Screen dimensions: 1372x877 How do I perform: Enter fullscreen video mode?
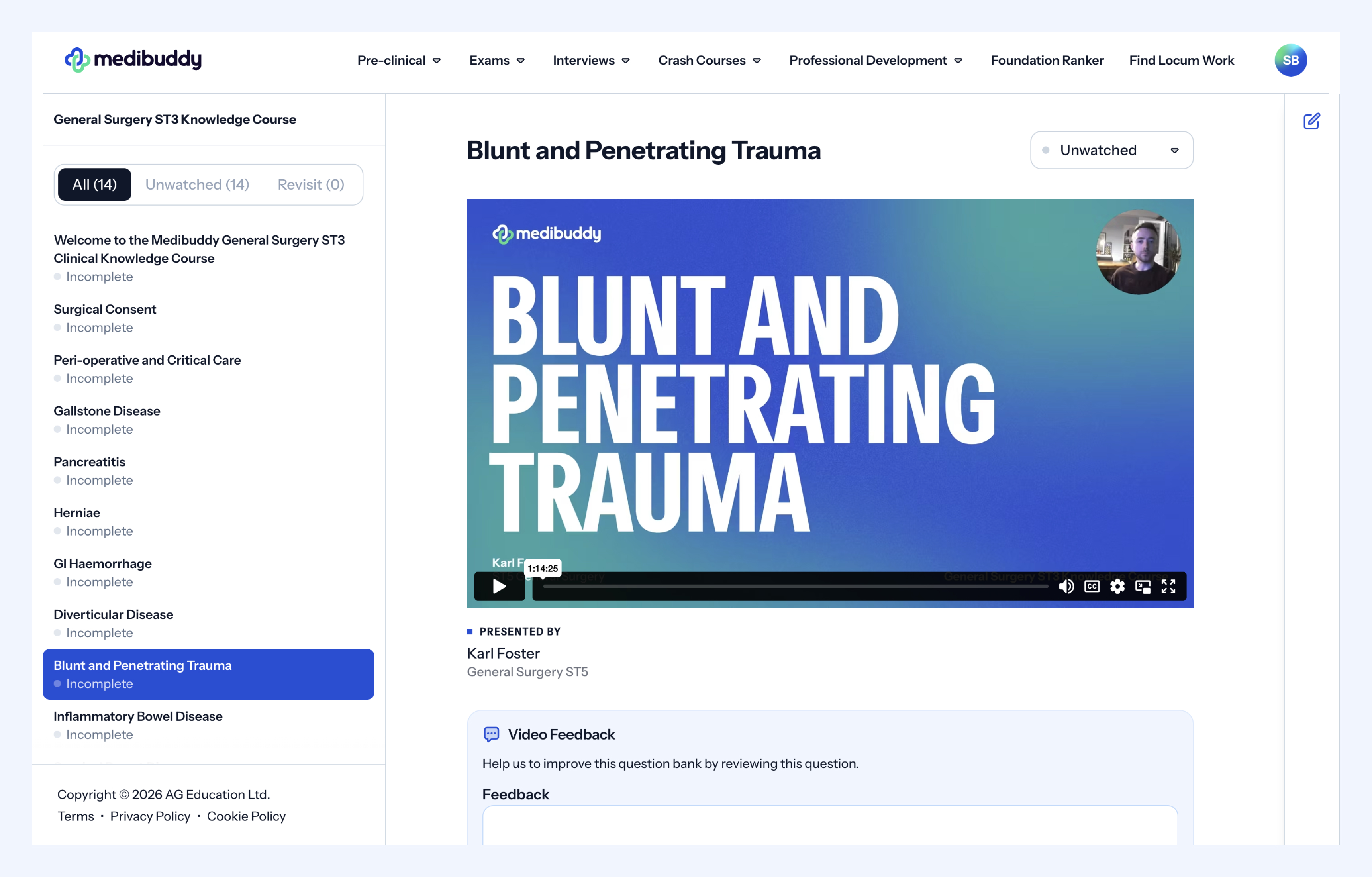[1168, 587]
